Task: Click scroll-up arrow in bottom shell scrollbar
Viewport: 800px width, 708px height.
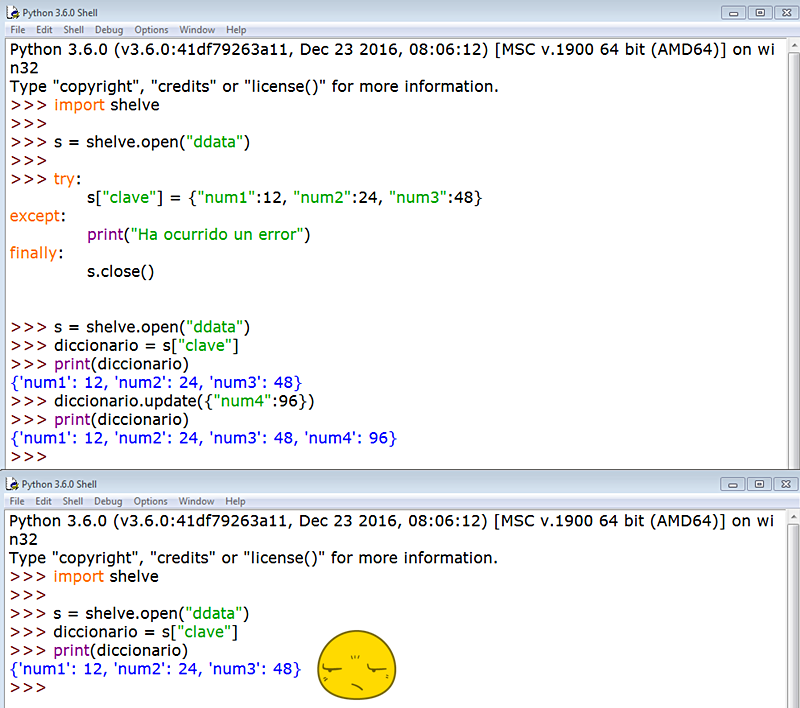Action: [x=793, y=517]
